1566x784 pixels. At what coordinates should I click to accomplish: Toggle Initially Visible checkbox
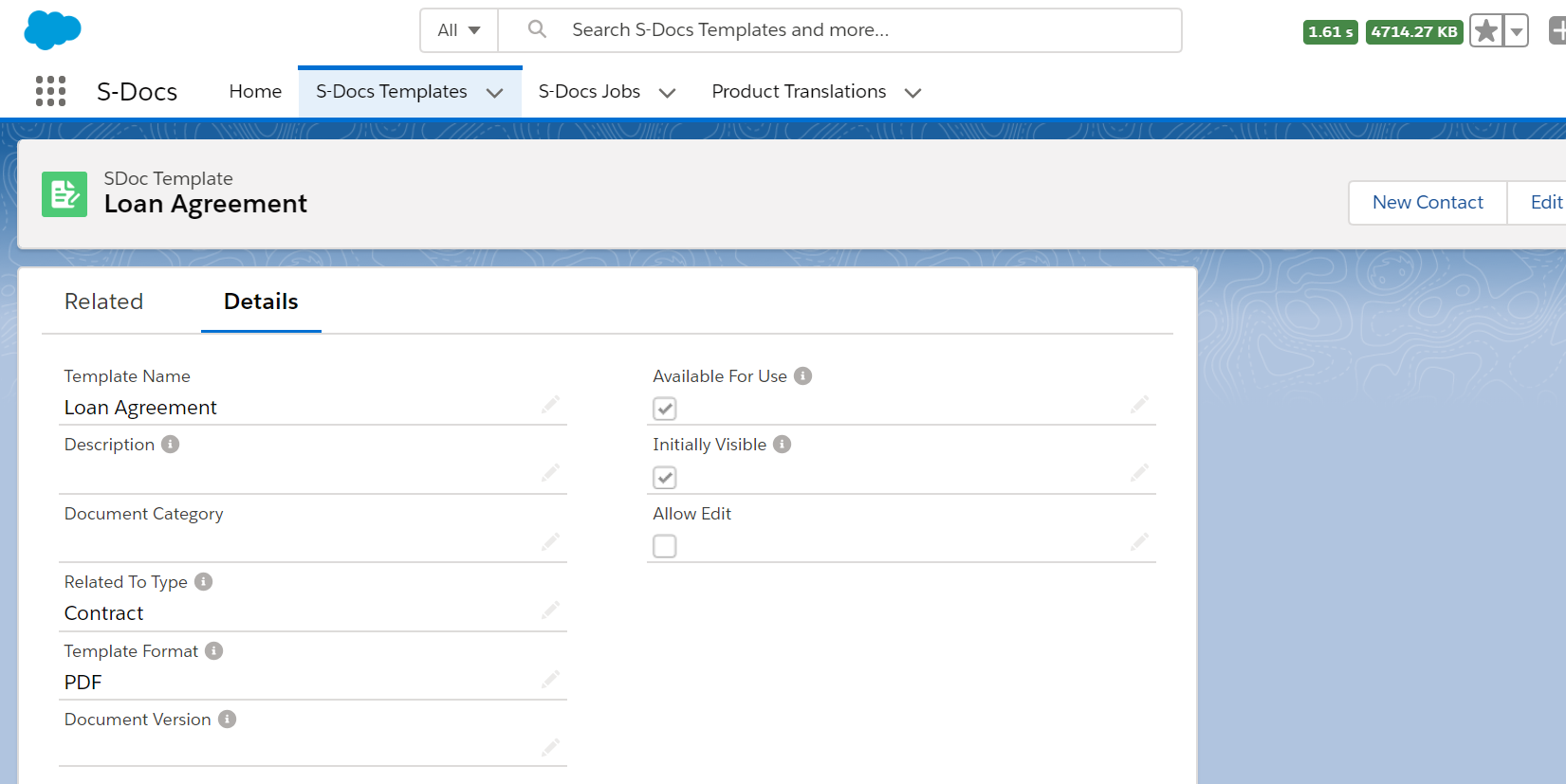pos(665,477)
